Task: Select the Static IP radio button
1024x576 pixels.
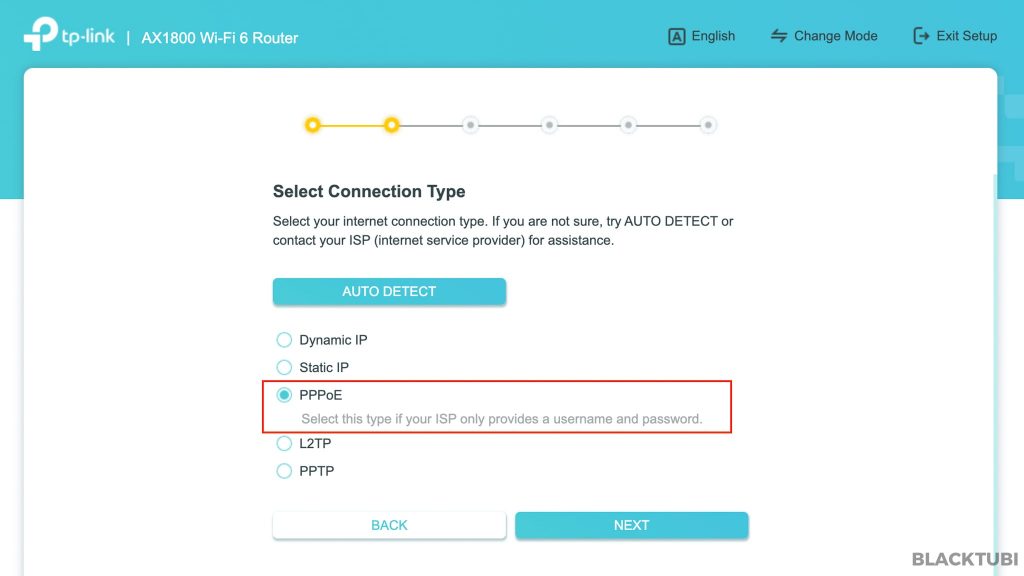Action: 284,367
